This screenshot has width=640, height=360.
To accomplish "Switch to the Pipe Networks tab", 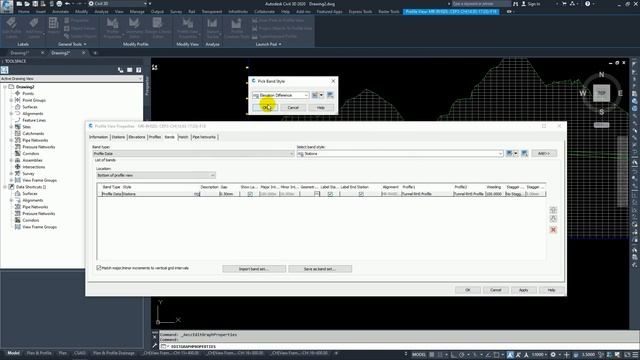I will coord(204,137).
